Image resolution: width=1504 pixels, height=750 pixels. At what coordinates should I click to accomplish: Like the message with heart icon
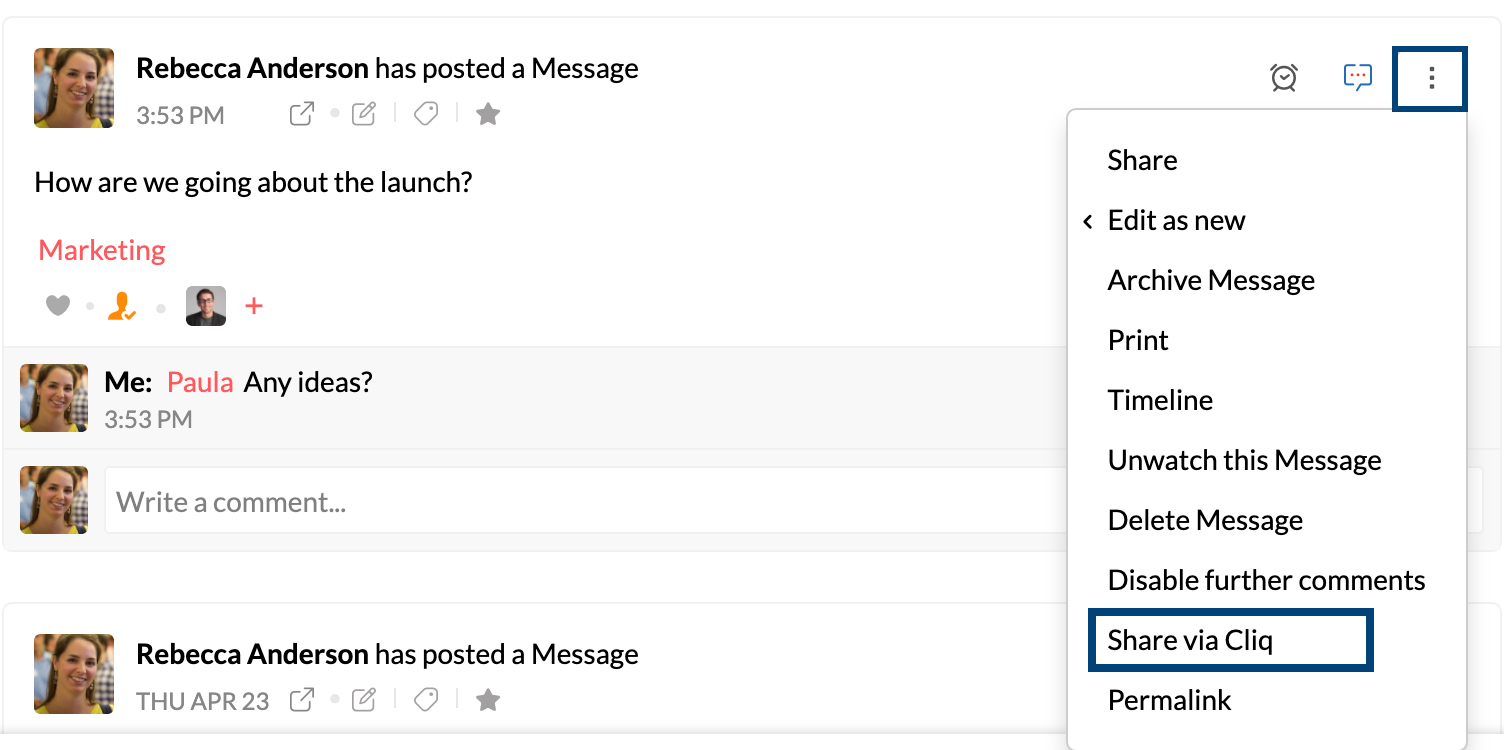pyautogui.click(x=58, y=306)
